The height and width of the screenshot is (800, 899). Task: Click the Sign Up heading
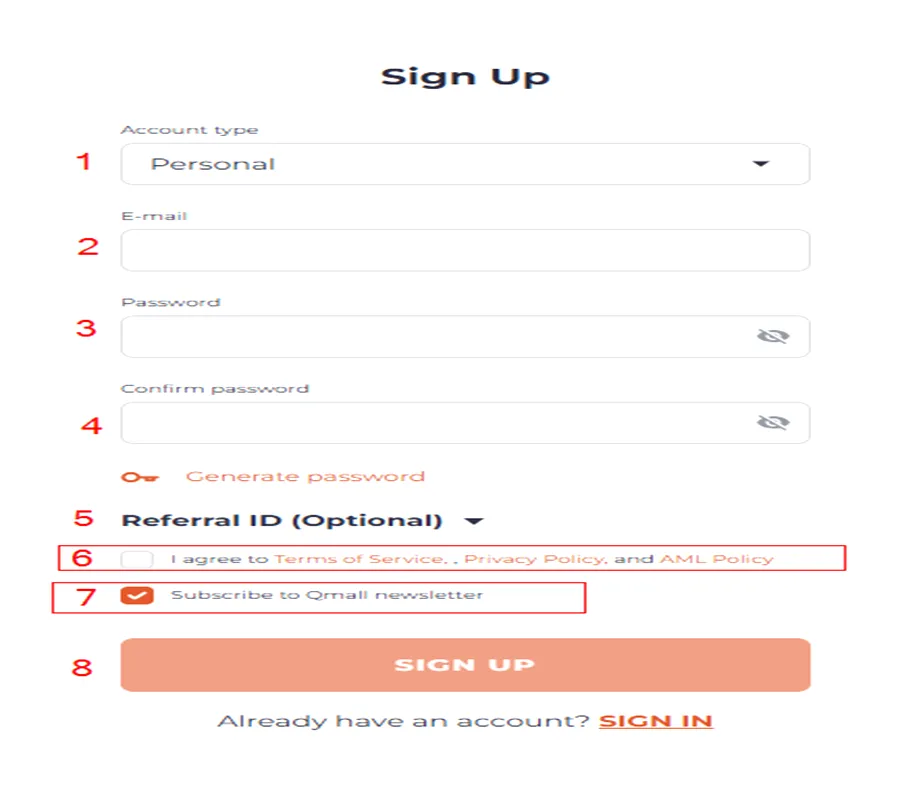coord(465,77)
